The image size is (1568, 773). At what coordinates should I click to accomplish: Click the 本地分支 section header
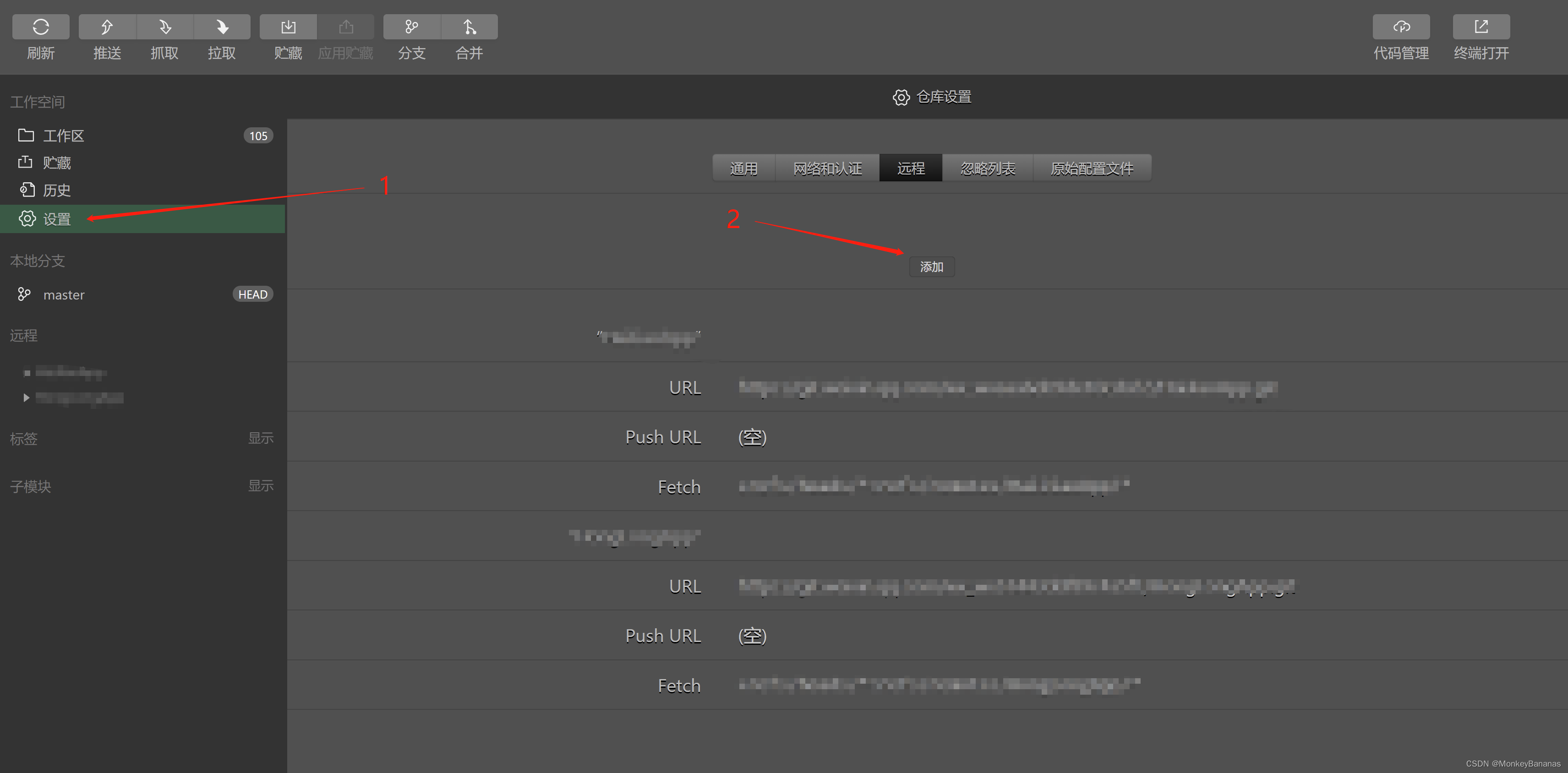click(37, 261)
